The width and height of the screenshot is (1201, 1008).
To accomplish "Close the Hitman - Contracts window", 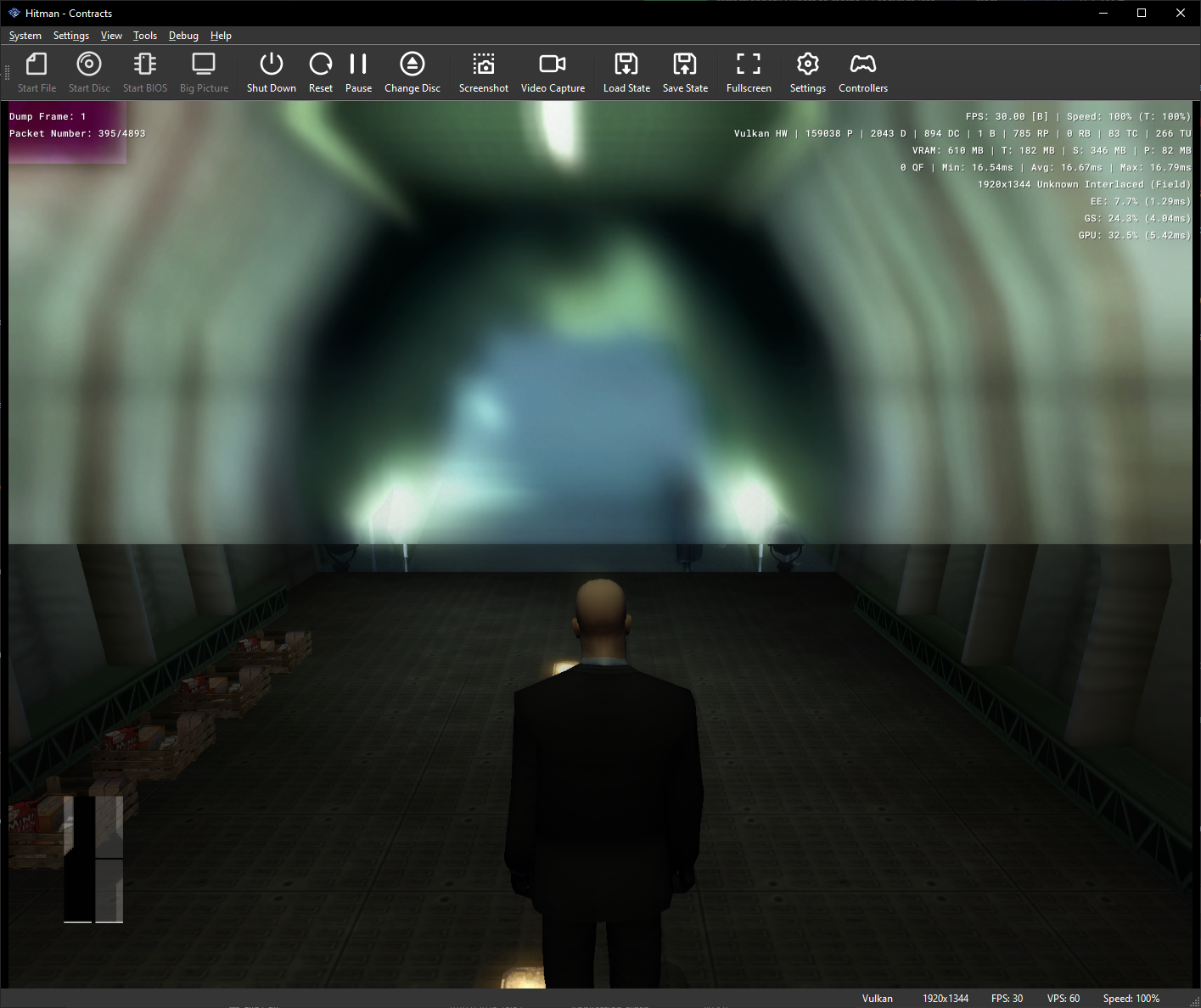I will point(1181,13).
